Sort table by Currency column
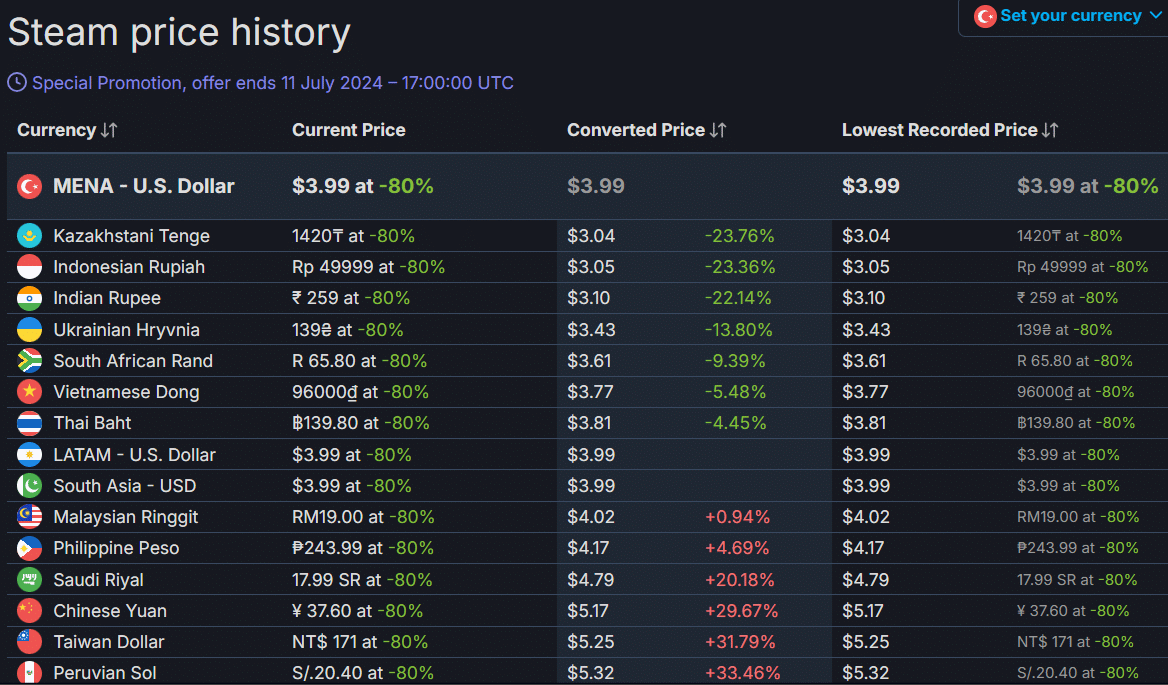This screenshot has height=685, width=1168. click(67, 130)
